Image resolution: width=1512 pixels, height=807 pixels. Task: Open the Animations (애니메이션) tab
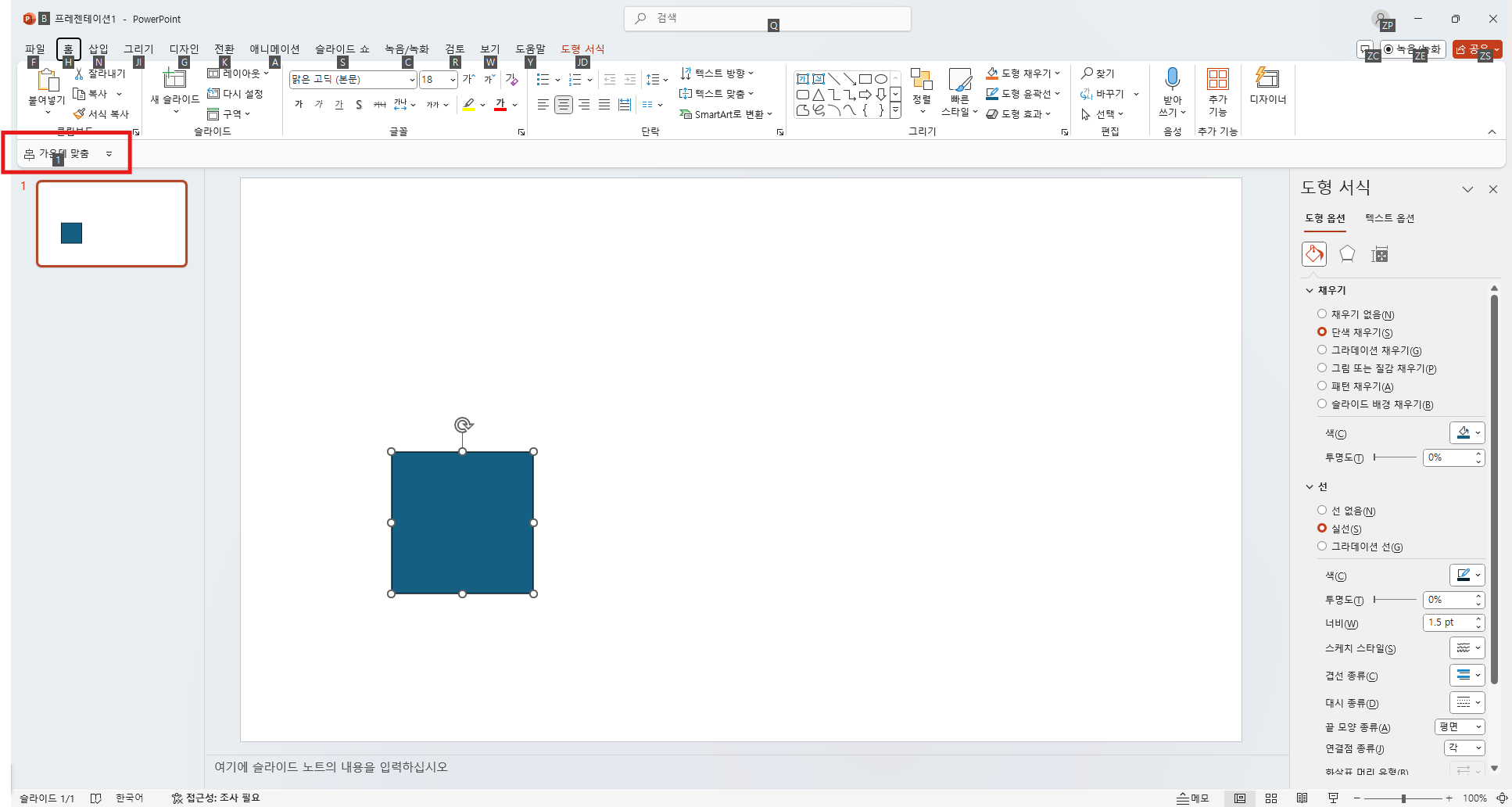tap(274, 48)
